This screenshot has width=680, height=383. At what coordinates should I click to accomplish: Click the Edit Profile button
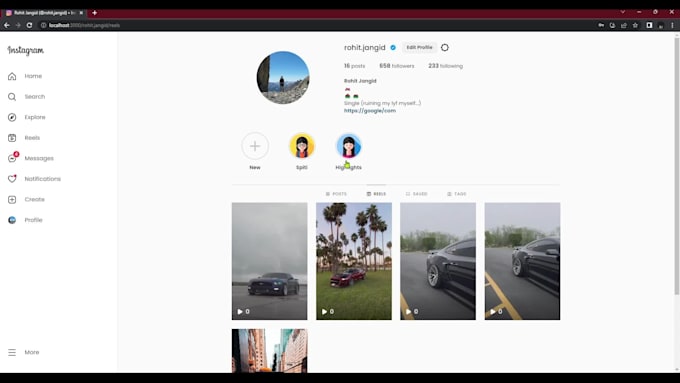click(x=419, y=47)
